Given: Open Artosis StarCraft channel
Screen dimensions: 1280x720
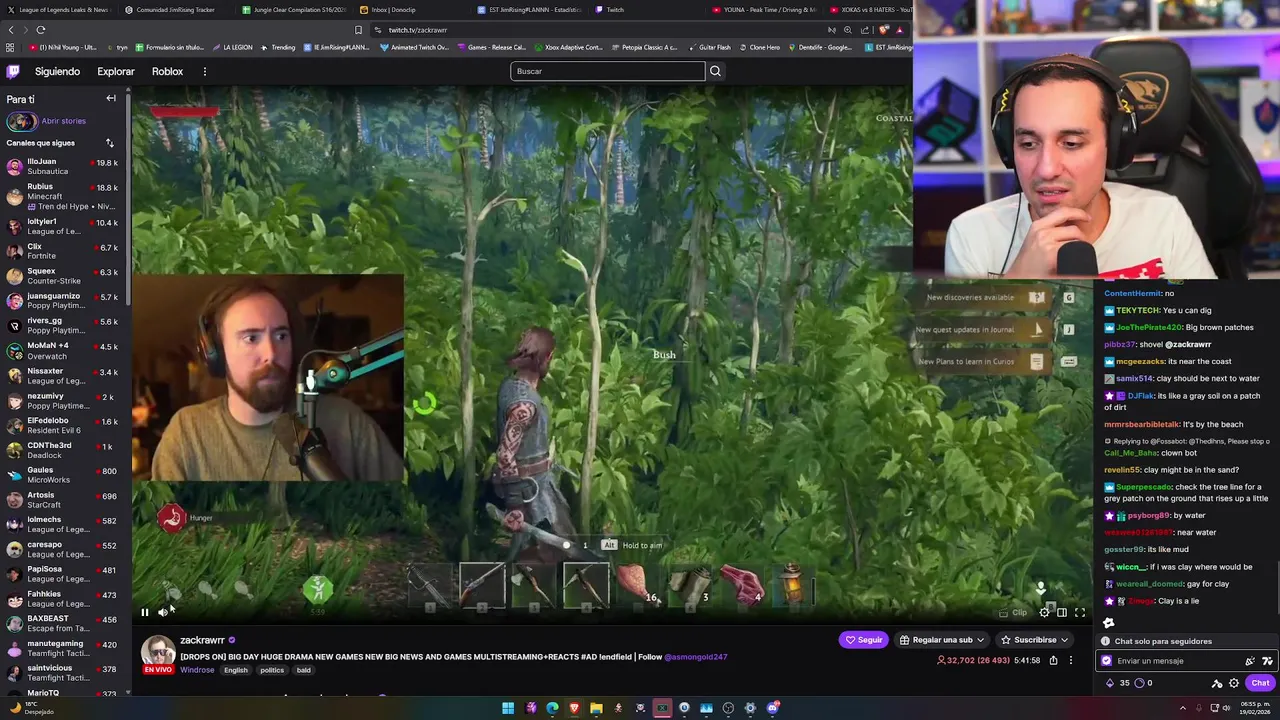Looking at the screenshot, I should [x=63, y=499].
